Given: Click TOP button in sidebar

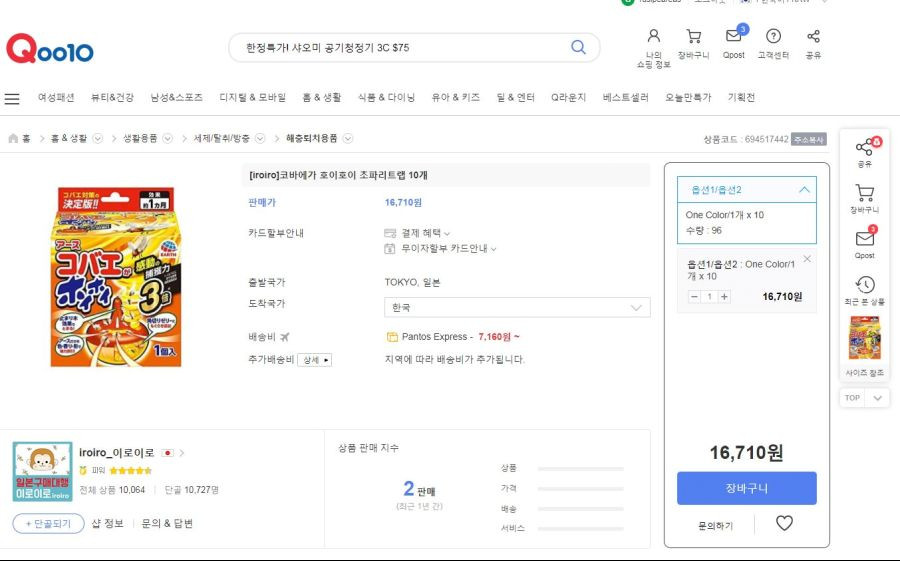Looking at the screenshot, I should (852, 398).
